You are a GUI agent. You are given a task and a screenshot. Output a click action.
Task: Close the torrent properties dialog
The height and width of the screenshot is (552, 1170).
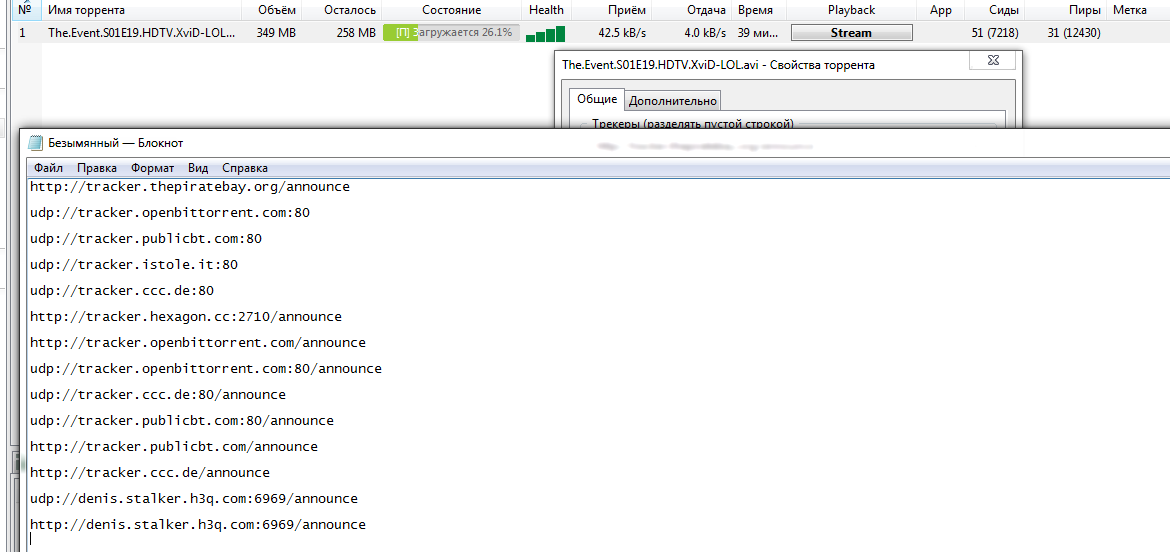pyautogui.click(x=995, y=62)
